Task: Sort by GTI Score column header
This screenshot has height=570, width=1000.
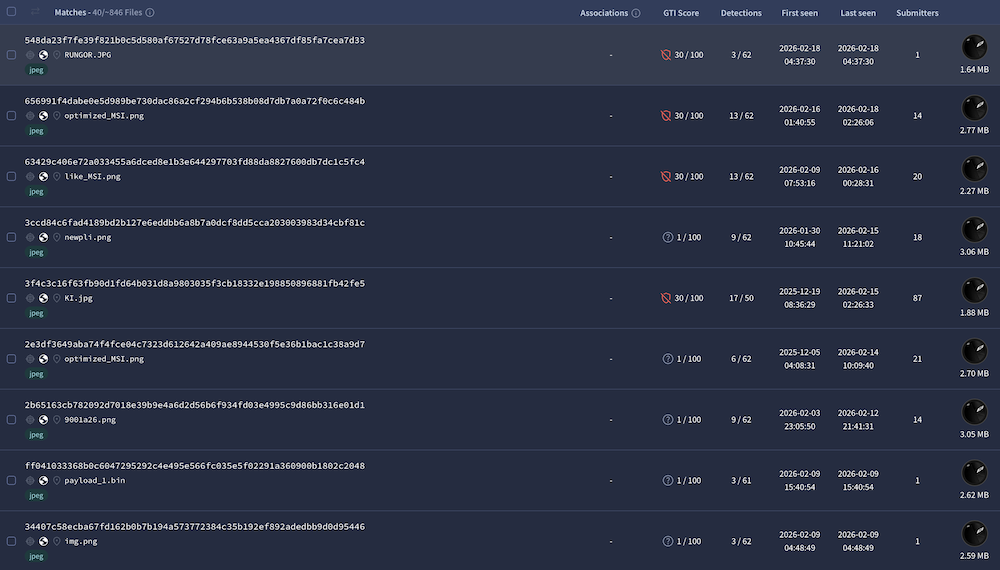Action: [x=681, y=13]
